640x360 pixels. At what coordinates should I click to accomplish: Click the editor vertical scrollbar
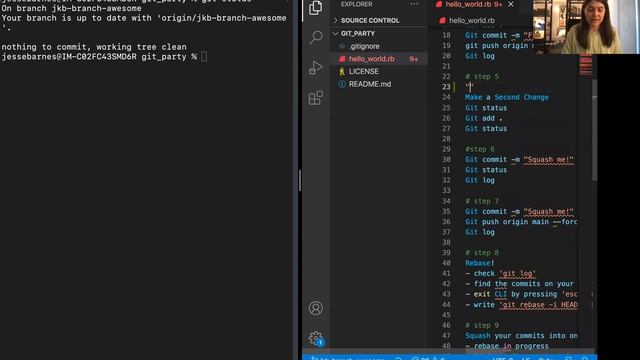[x=595, y=131]
